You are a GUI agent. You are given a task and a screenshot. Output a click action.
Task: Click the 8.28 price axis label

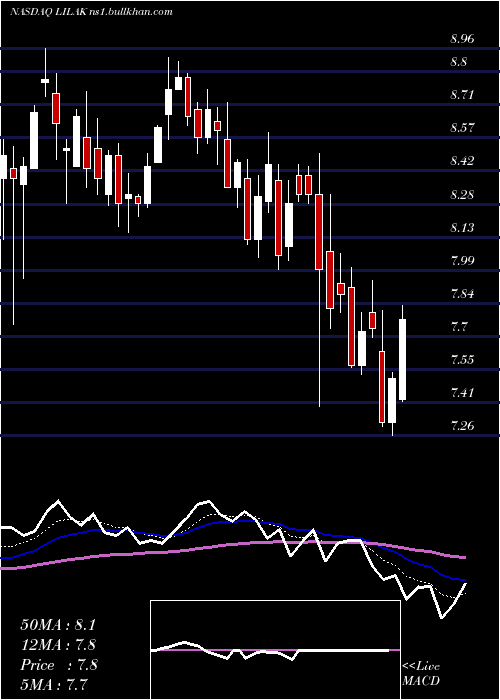[x=462, y=195]
